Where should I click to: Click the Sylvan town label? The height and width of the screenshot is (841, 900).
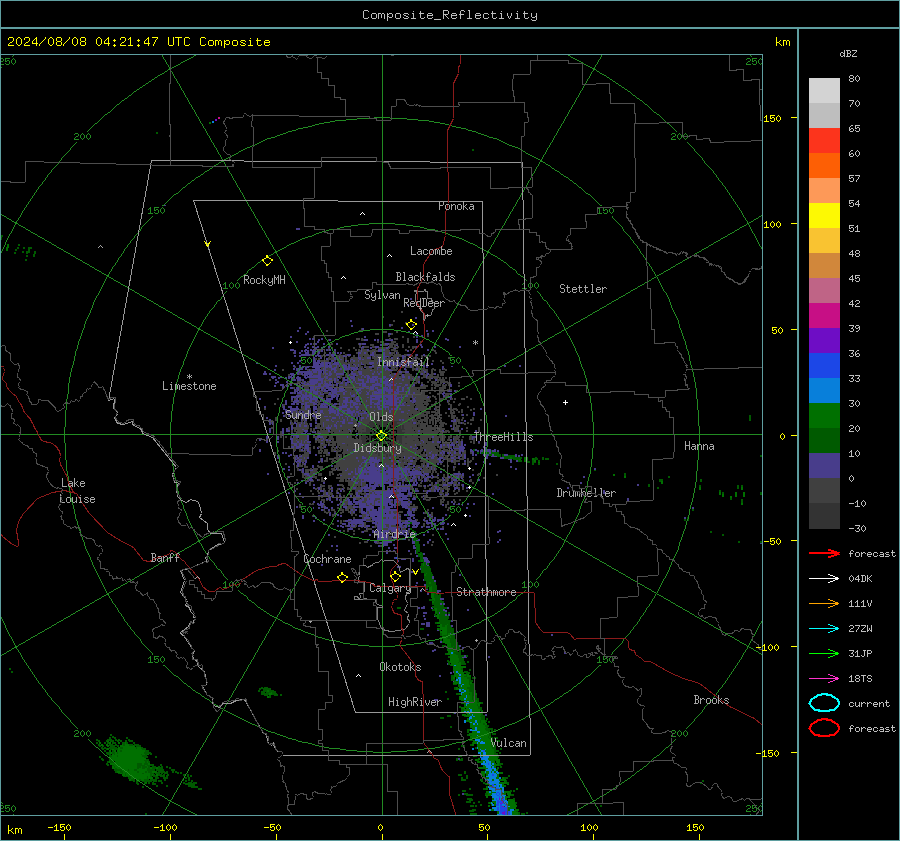(382, 295)
